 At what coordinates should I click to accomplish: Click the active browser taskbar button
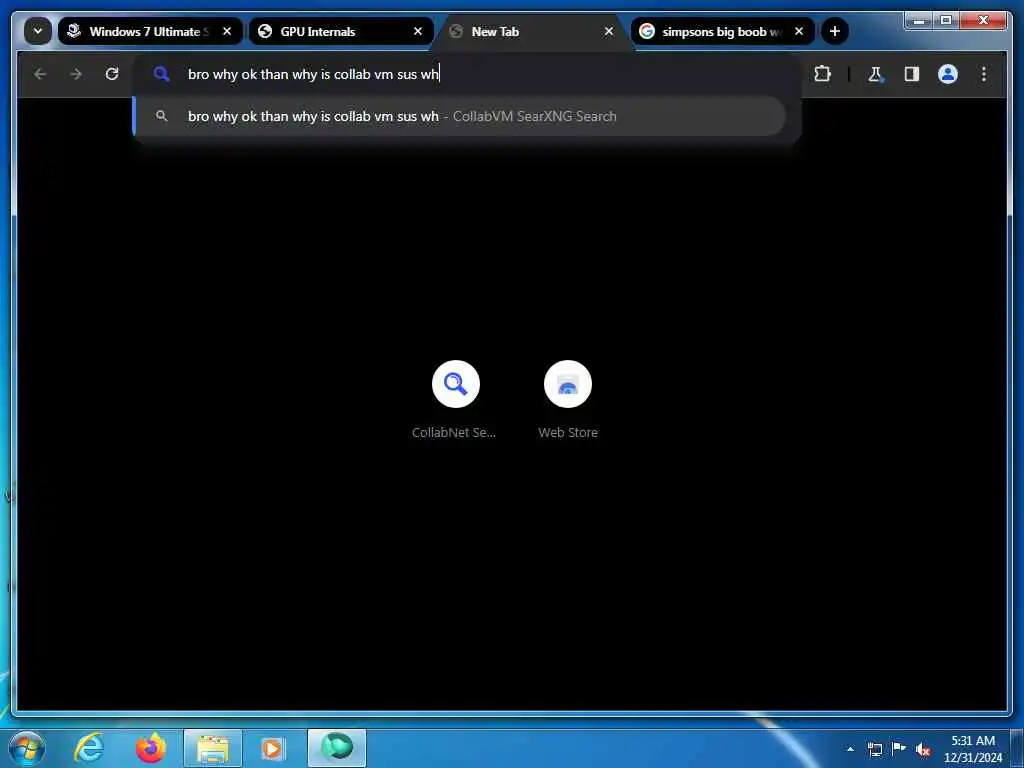click(x=337, y=748)
